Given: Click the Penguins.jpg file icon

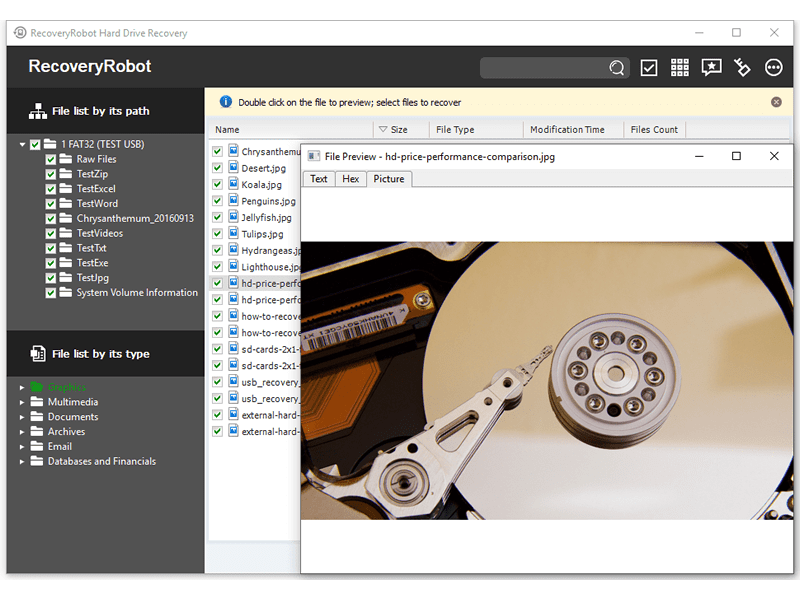Looking at the screenshot, I should point(233,200).
